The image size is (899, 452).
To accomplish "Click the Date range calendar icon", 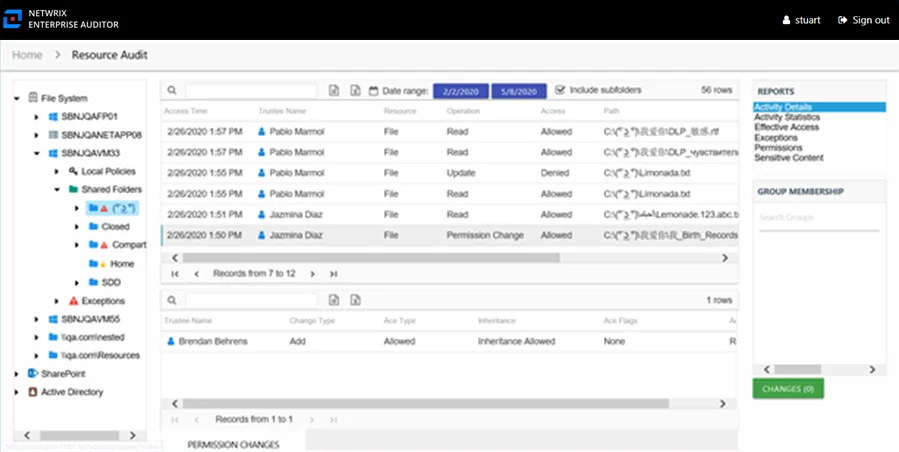I will 373,91.
